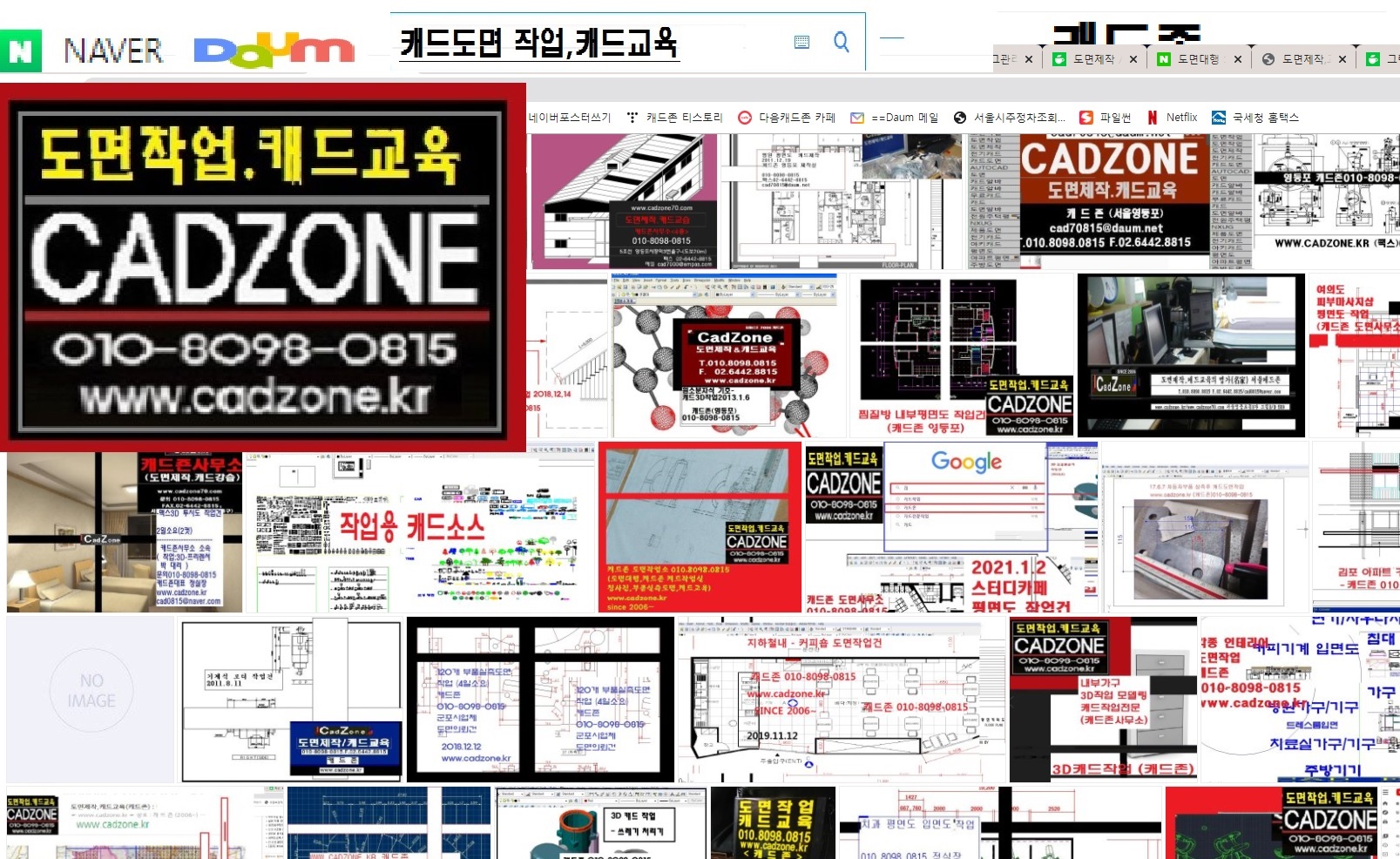Open the on-screen keyboard icon in search box
Image resolution: width=1400 pixels, height=859 pixels.
[801, 42]
